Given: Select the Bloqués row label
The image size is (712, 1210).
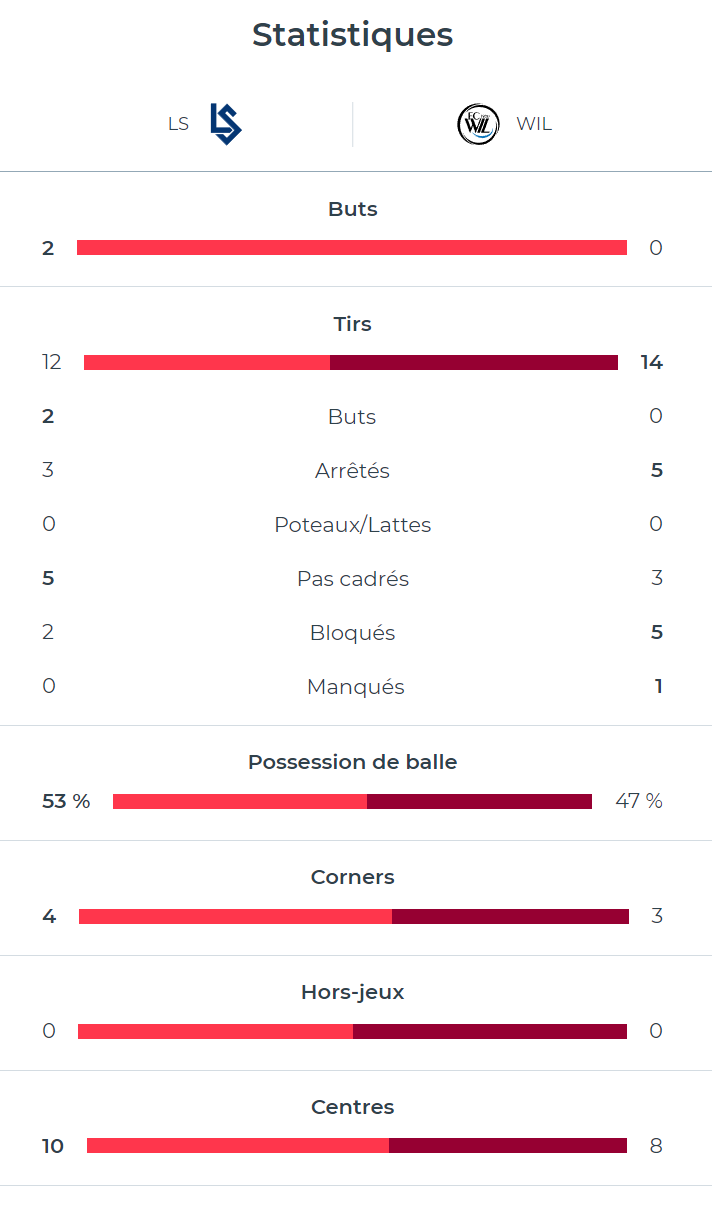Looking at the screenshot, I should tap(352, 633).
